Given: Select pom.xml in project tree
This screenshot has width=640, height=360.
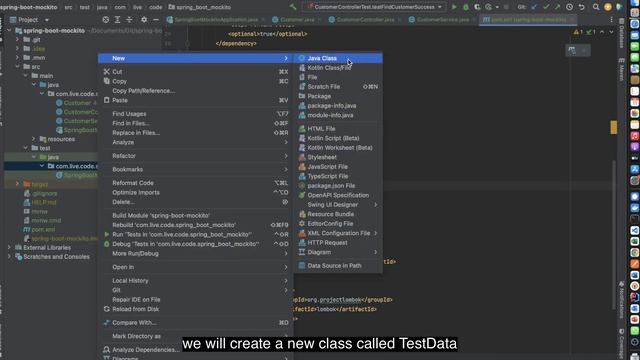Looking at the screenshot, I should tap(43, 229).
